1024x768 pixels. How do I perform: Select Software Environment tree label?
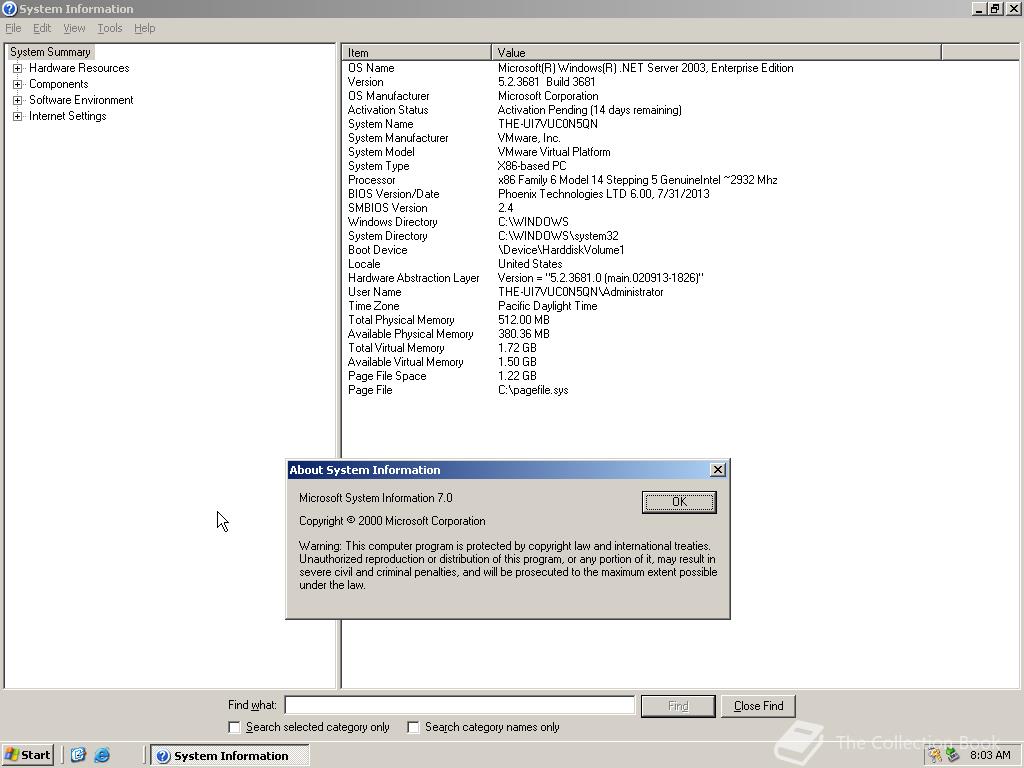tap(81, 100)
